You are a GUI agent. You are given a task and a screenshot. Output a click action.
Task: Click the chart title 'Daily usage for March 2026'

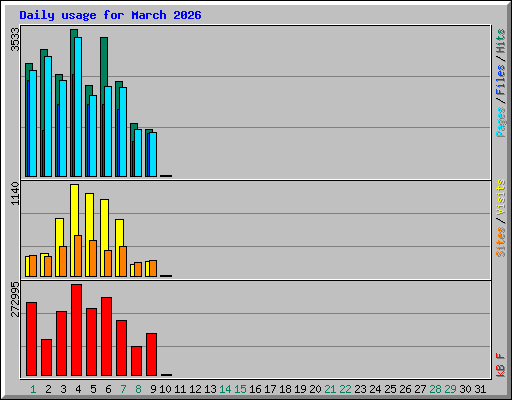(x=110, y=15)
